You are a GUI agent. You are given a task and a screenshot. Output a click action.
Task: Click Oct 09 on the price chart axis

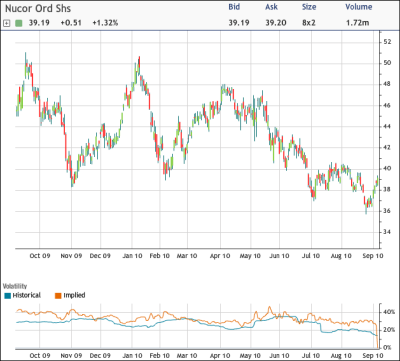point(39,256)
